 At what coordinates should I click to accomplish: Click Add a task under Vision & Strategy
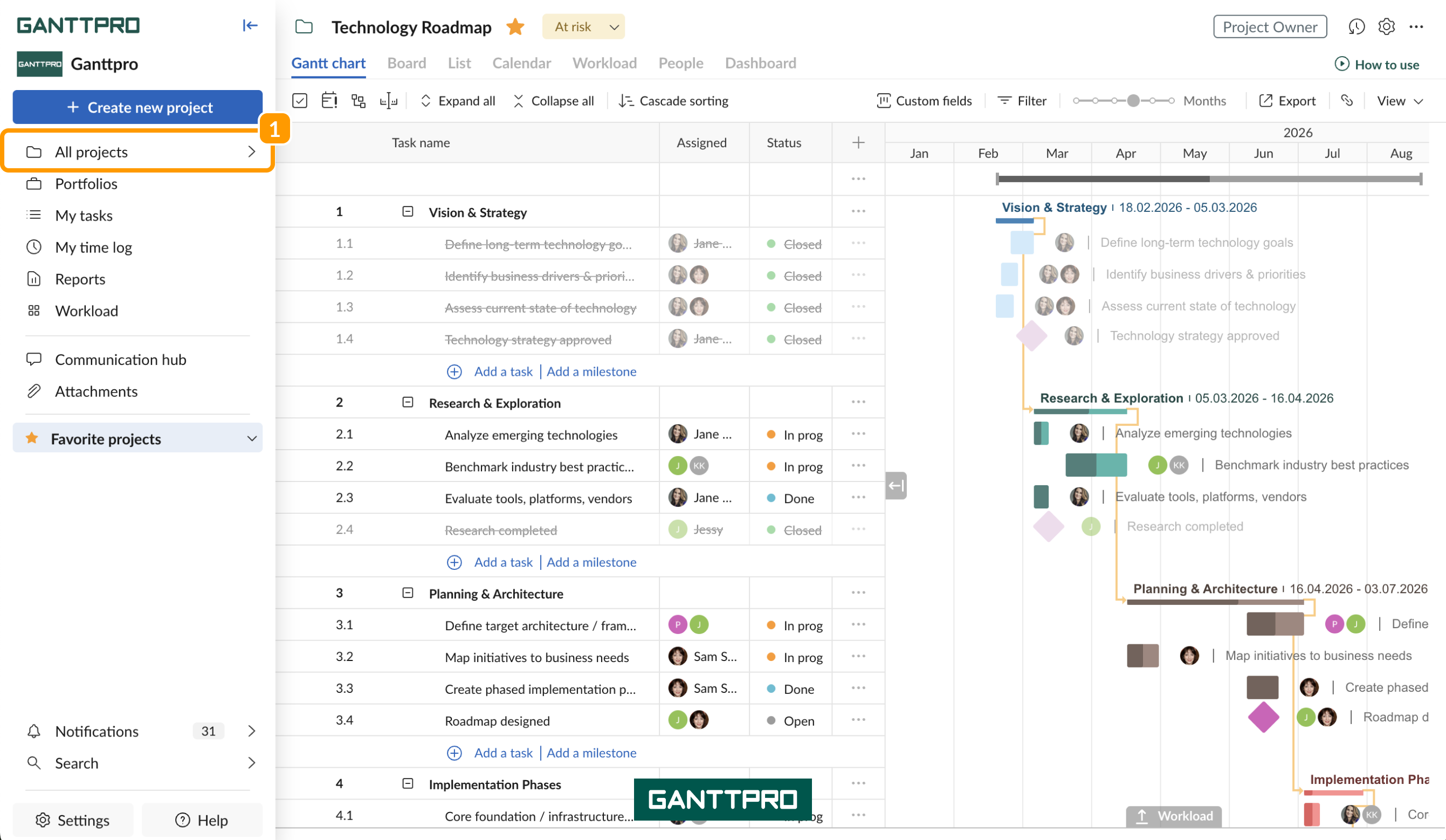pos(503,371)
